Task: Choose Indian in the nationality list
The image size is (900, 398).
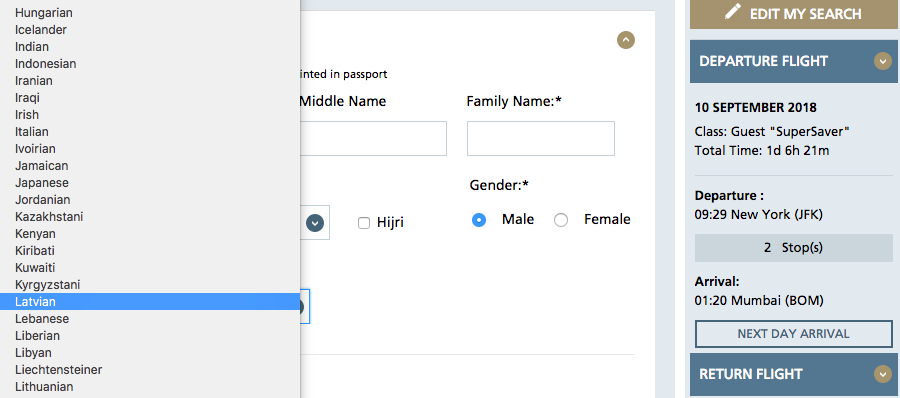Action: point(150,47)
